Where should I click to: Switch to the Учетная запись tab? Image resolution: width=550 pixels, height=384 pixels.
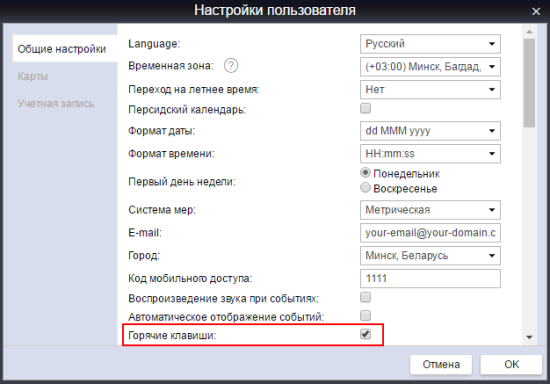[56, 103]
